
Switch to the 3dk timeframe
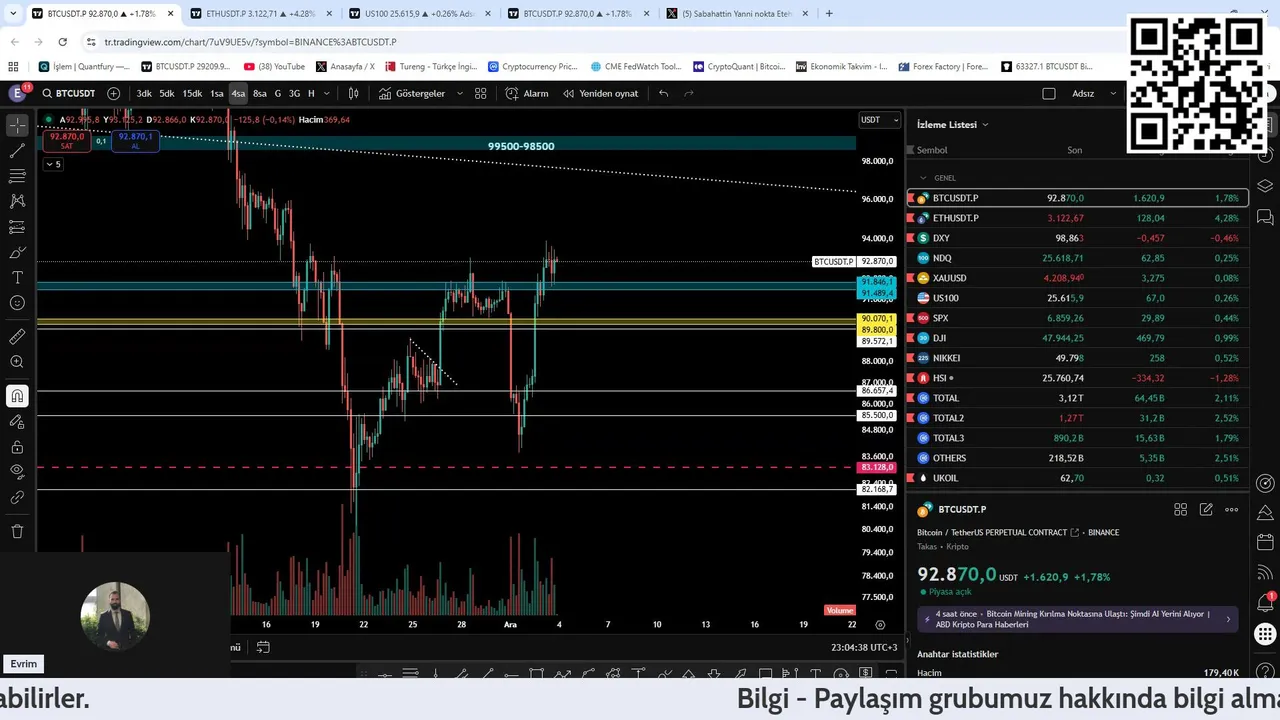144,93
